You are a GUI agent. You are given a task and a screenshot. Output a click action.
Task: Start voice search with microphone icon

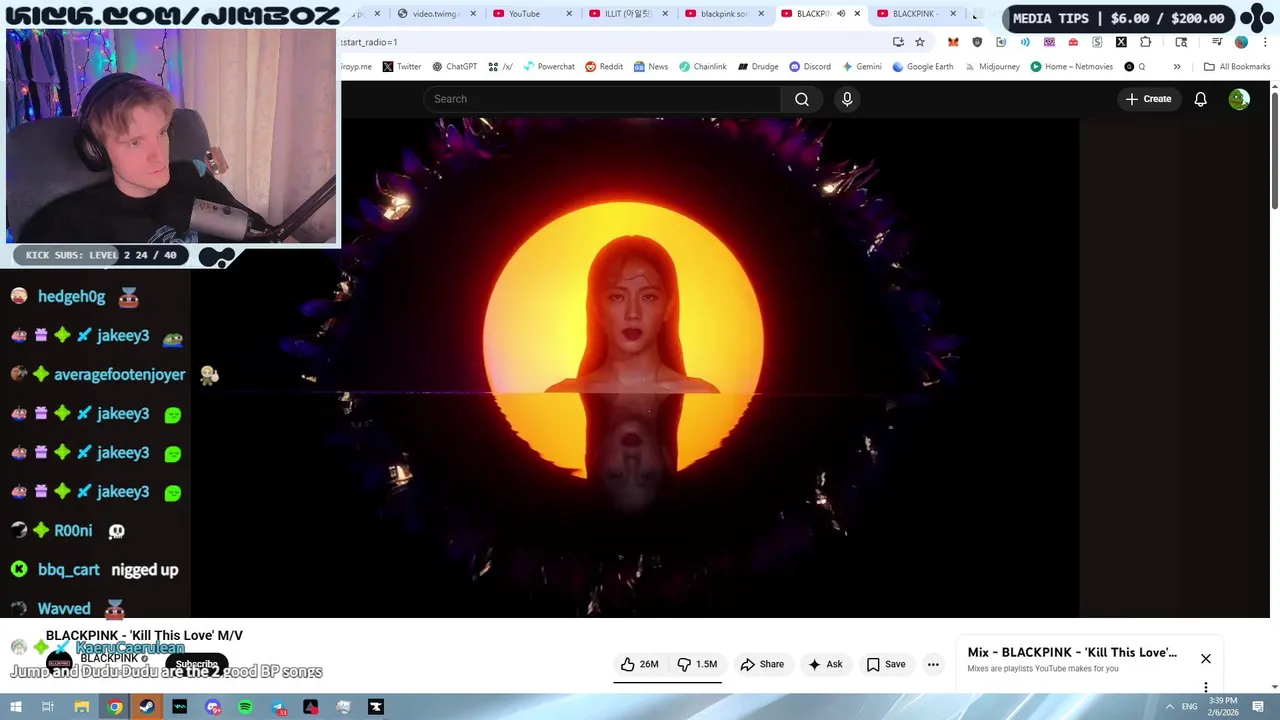(x=847, y=99)
